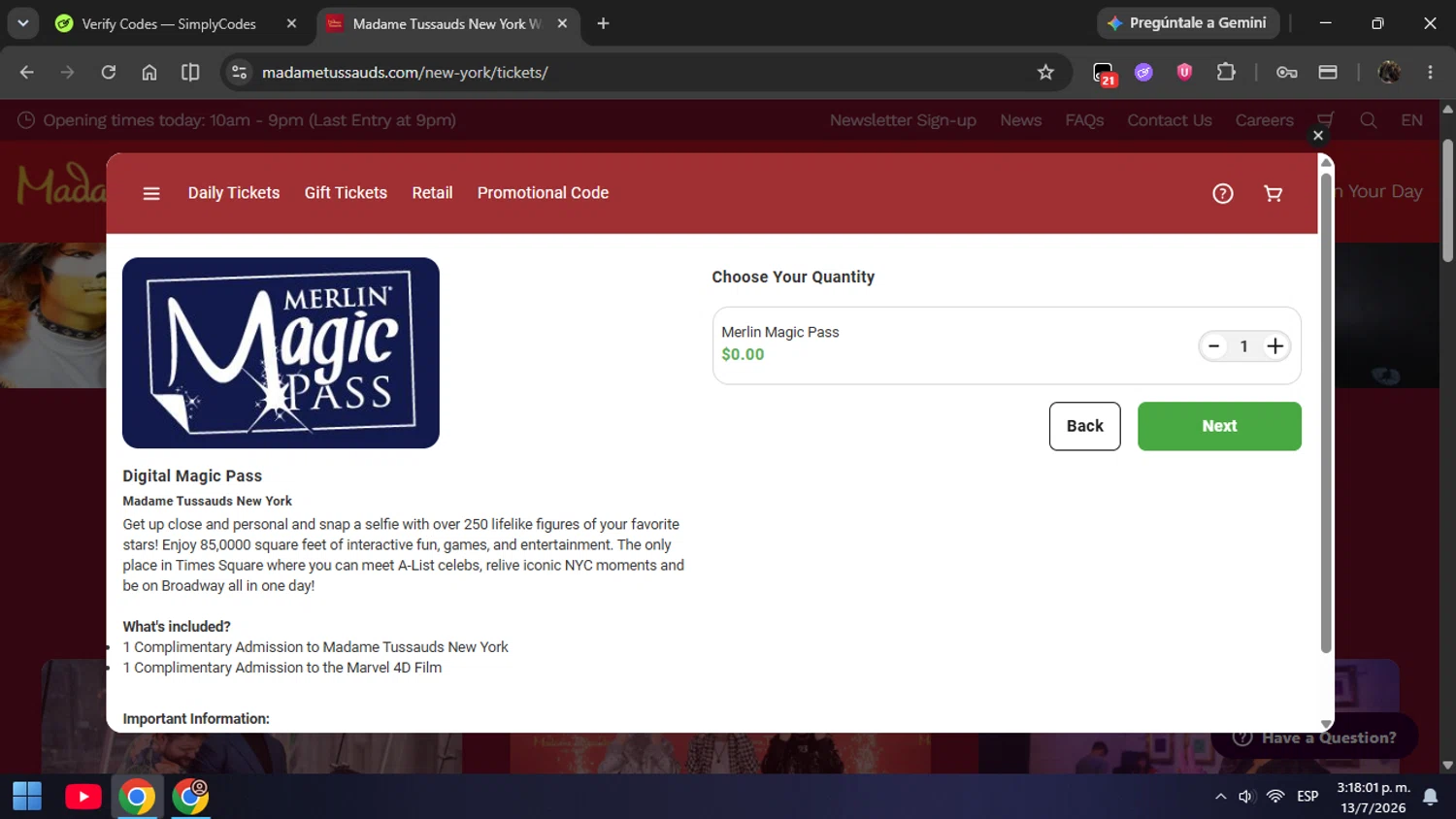The image size is (1456, 819).
Task: Open the first Chrome taskbar icon
Action: coord(137,797)
